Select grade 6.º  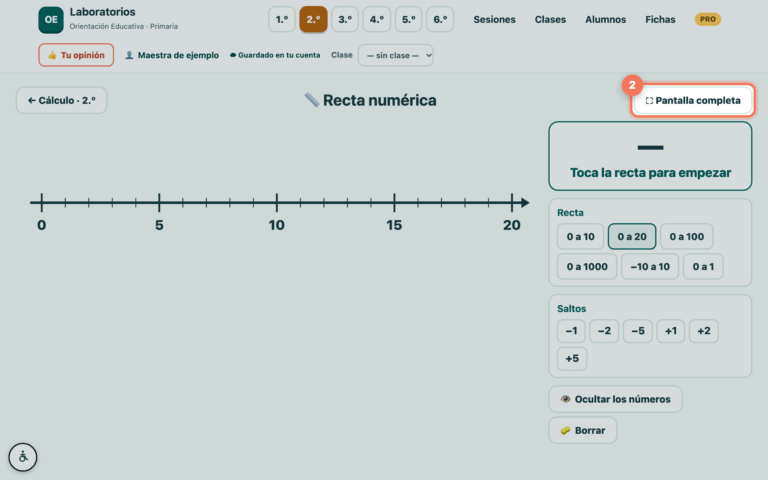(440, 20)
